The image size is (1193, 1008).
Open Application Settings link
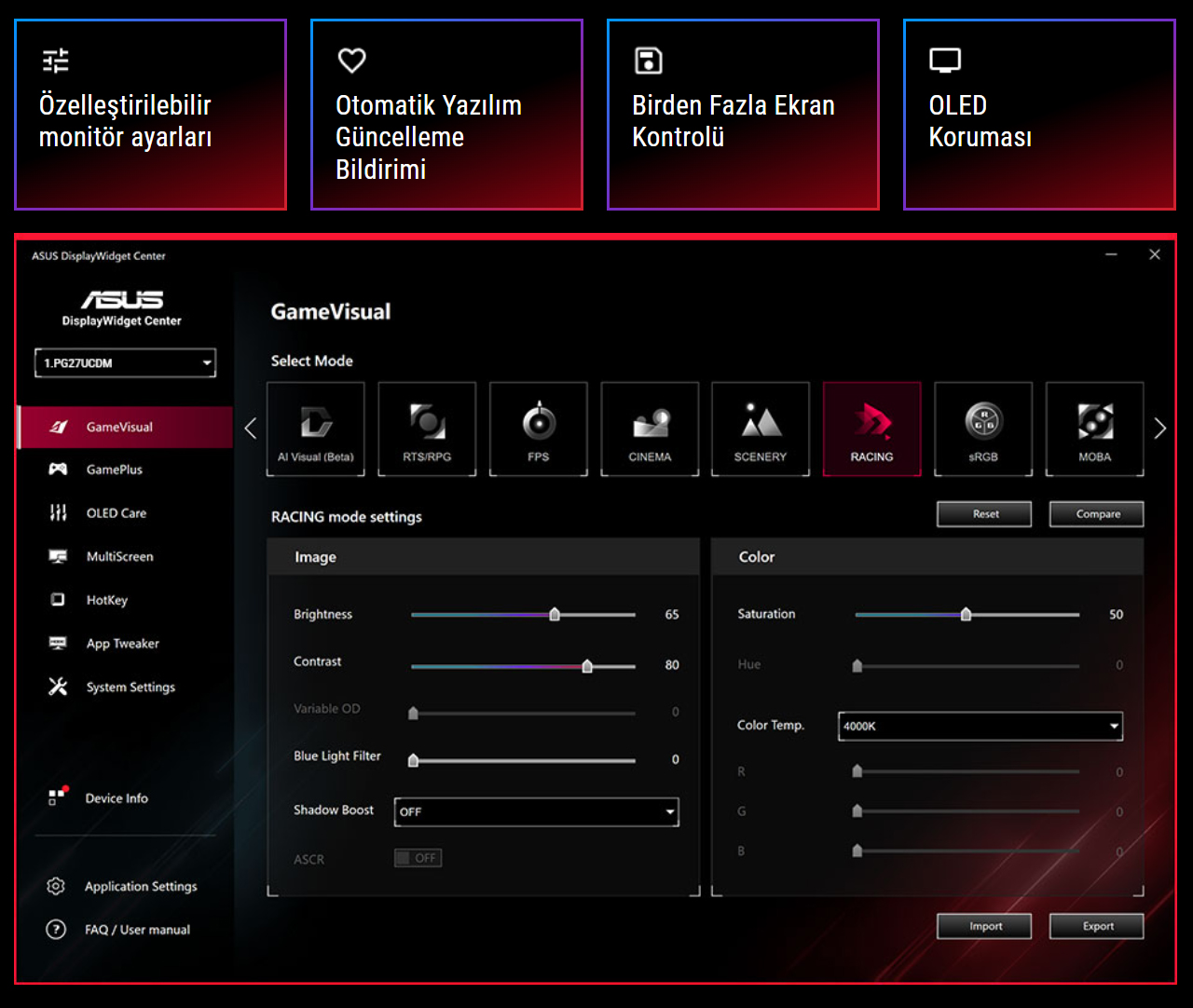click(141, 886)
